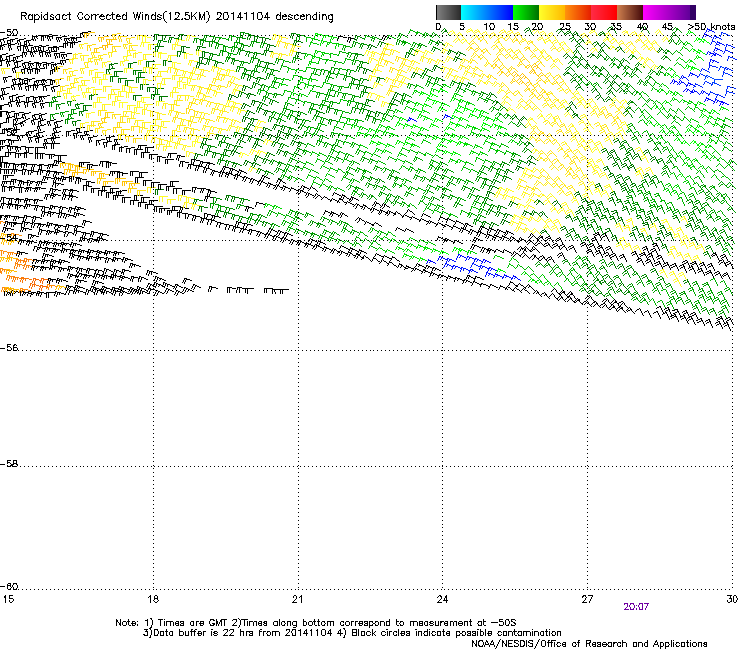Click the '45' color scale label
The height and width of the screenshot is (650, 740).
click(667, 27)
